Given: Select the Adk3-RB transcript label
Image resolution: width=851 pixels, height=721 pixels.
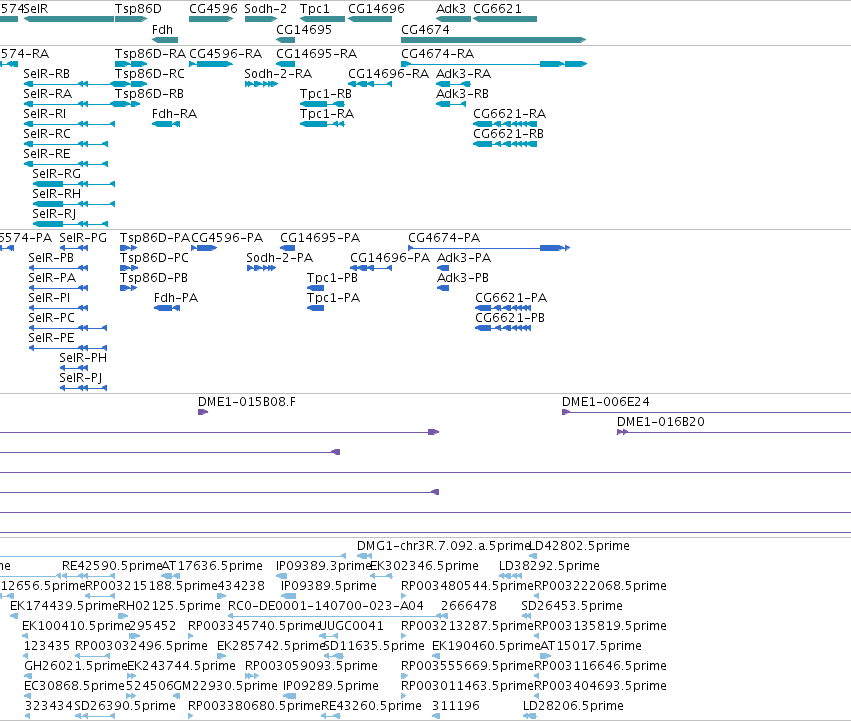Looking at the screenshot, I should [462, 93].
